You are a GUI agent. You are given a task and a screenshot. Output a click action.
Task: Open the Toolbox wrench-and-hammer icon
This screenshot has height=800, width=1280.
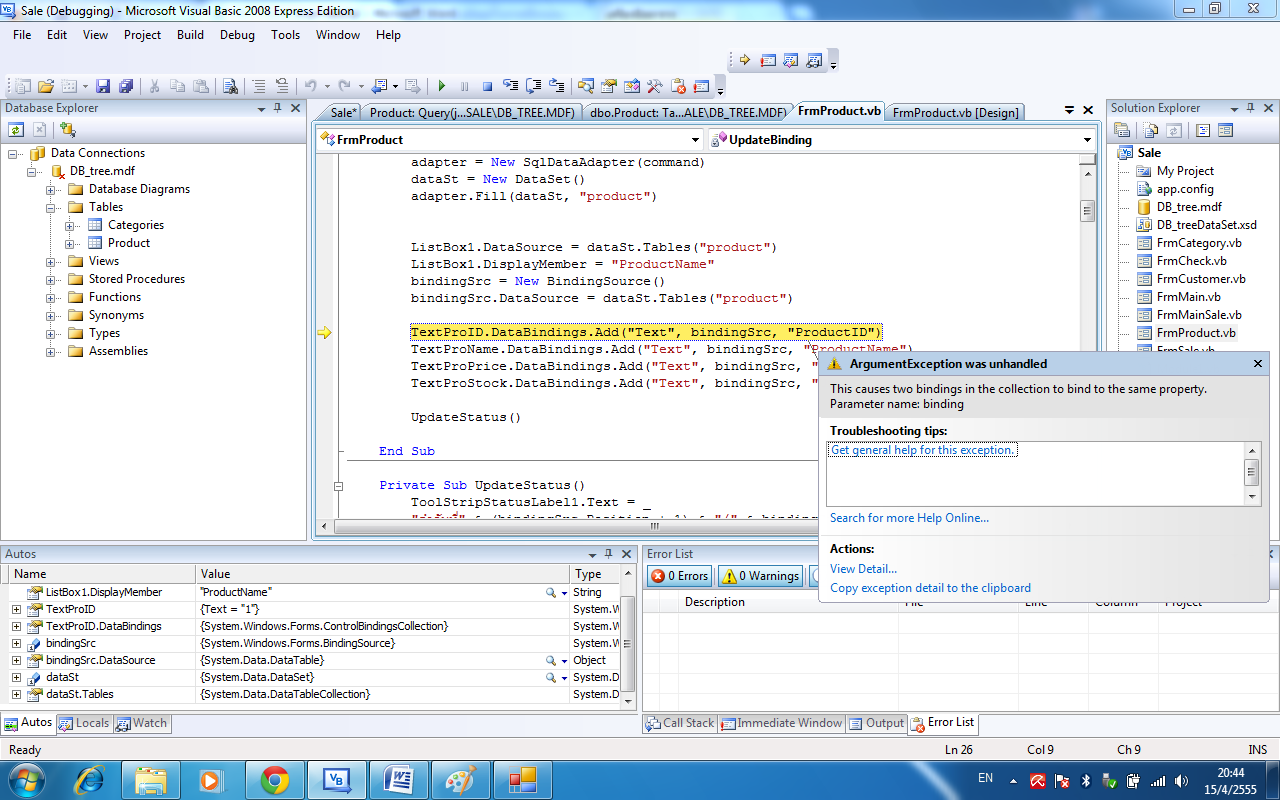pos(654,86)
